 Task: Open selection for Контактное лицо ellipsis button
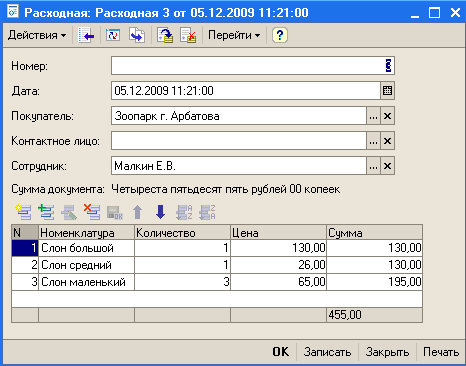click(373, 141)
